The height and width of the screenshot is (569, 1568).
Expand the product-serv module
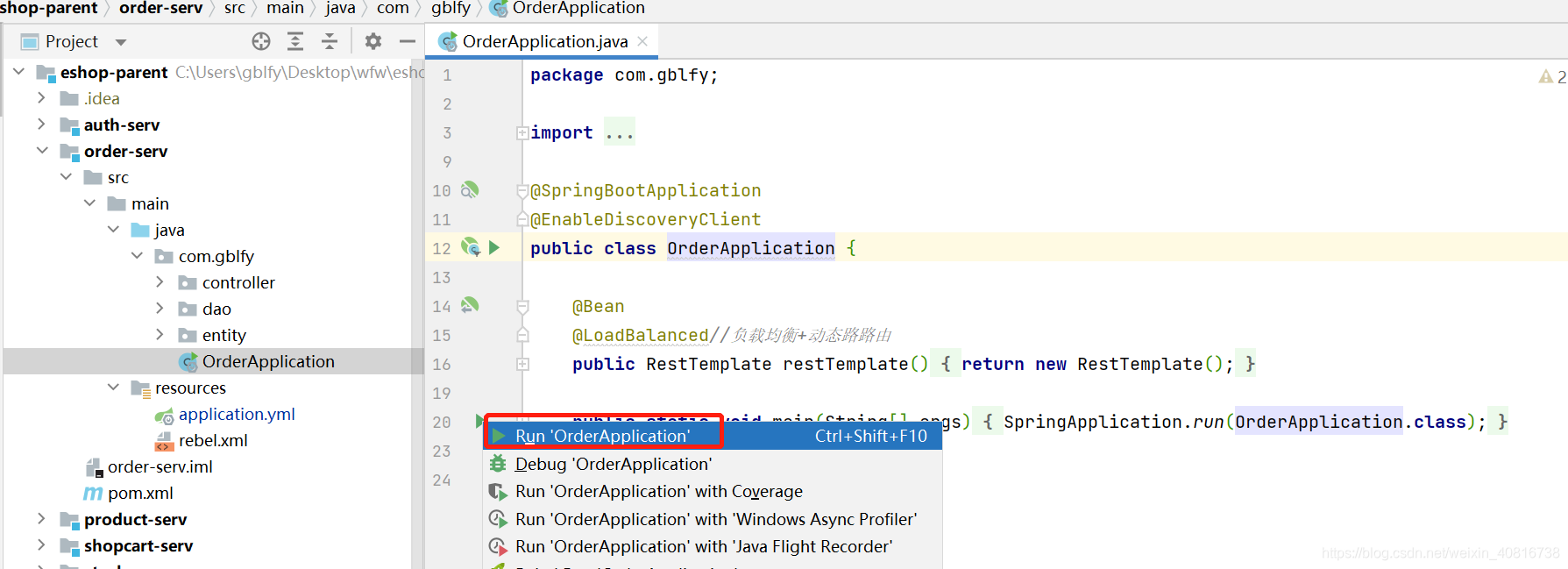click(41, 519)
